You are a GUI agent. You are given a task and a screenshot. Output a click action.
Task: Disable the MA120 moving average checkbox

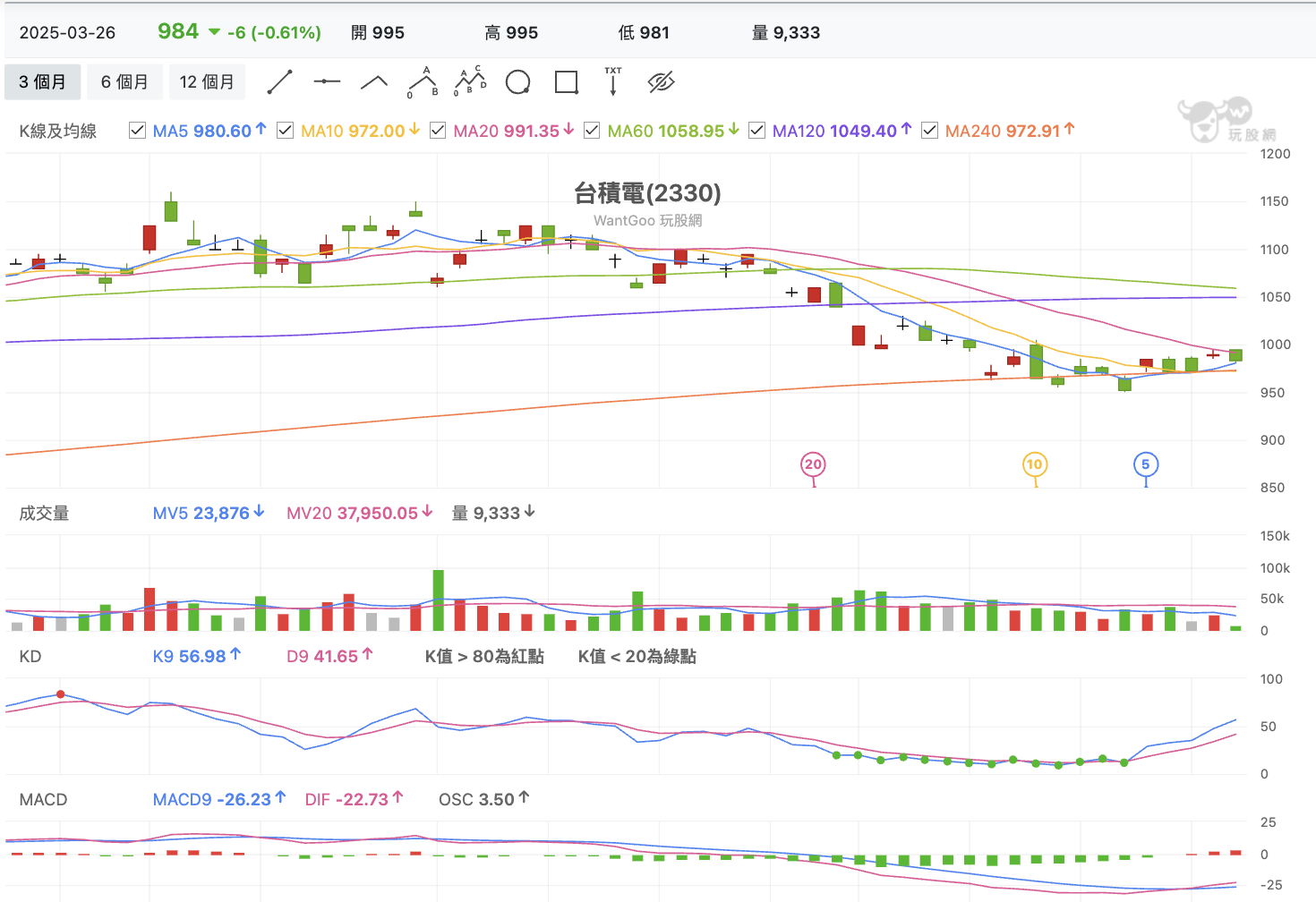pyautogui.click(x=756, y=131)
